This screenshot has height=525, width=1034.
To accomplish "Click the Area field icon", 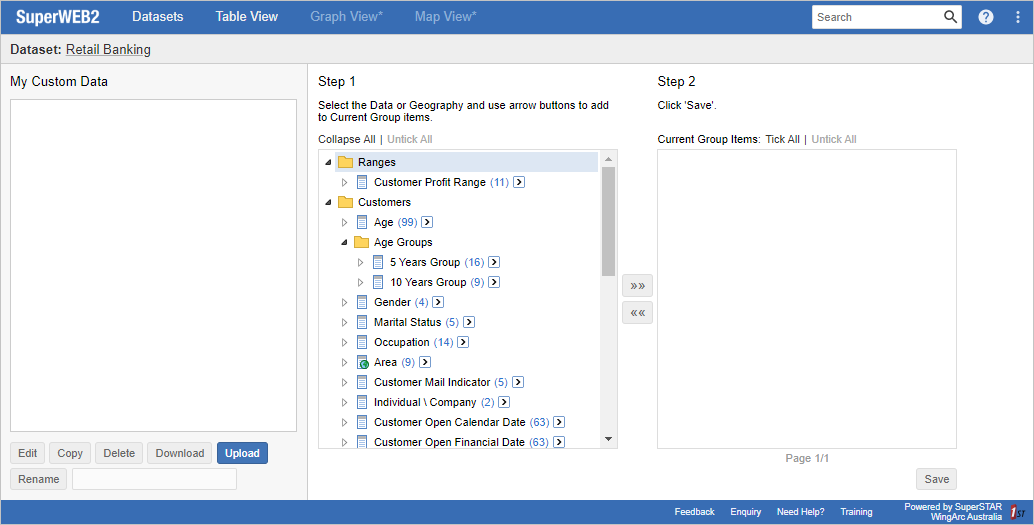I will click(362, 362).
